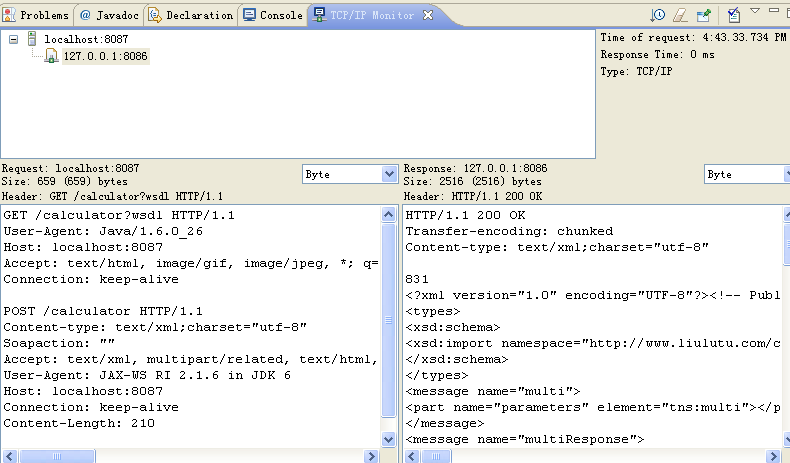
Task: Click the 'Response: 127.0.0.1:8086' label
Action: (475, 168)
